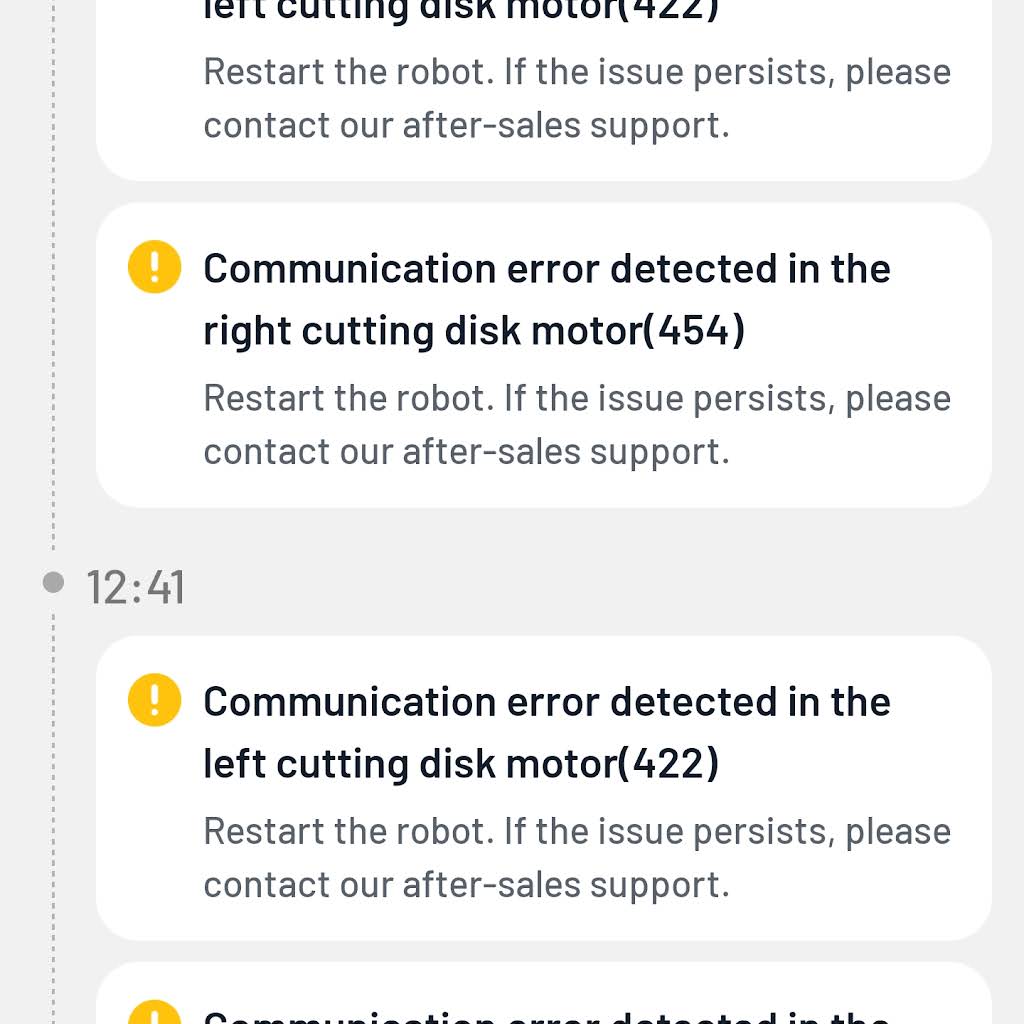This screenshot has width=1024, height=1024.
Task: Open the right cutting disk motor(454) error title
Action: click(x=547, y=299)
